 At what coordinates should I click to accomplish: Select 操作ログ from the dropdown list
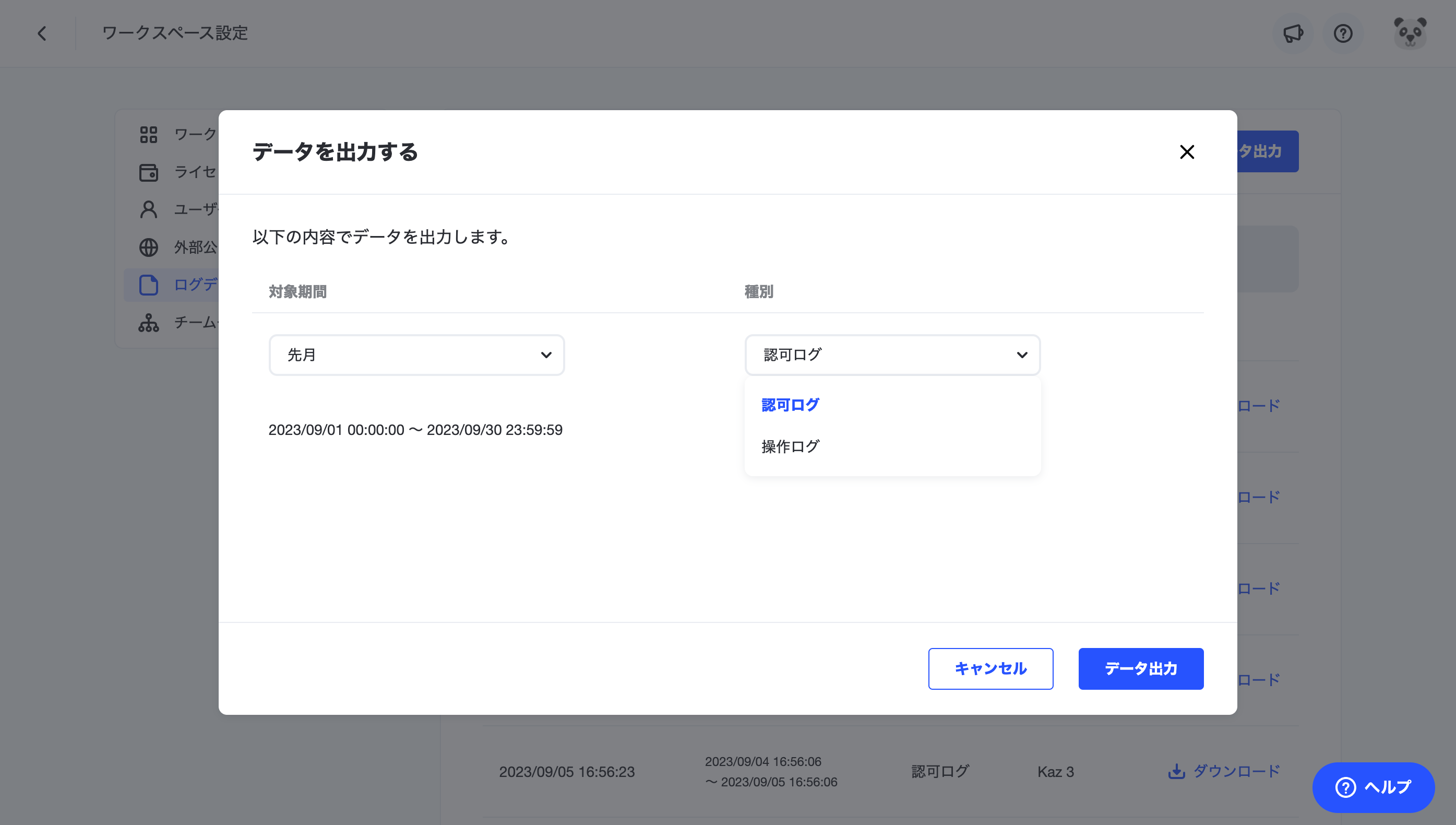tap(791, 446)
